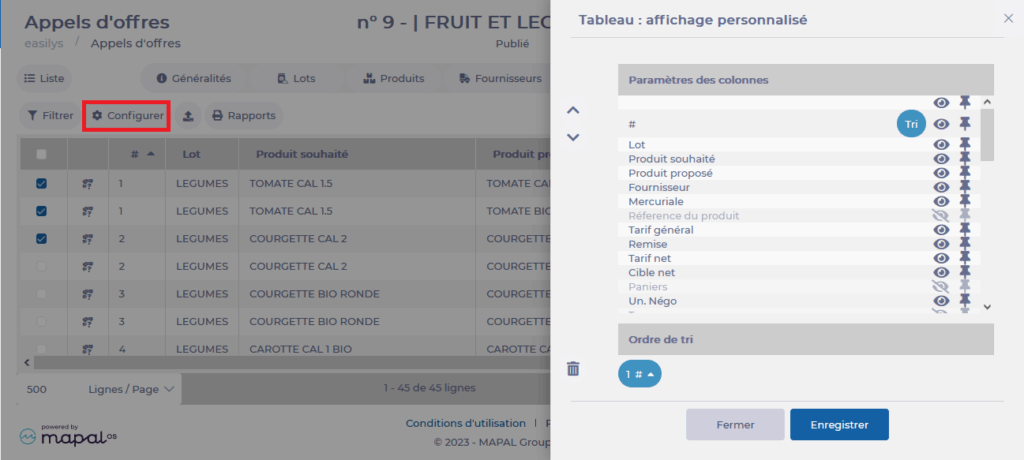Click the column list vertical scrollbar

[x=987, y=200]
